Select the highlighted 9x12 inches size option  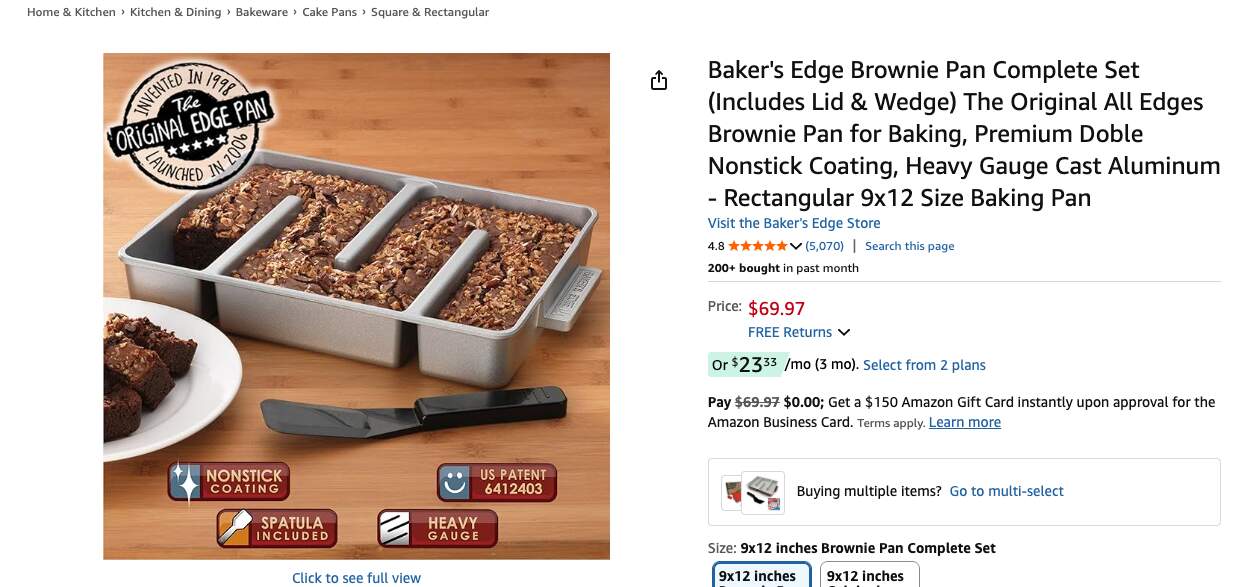(x=761, y=576)
